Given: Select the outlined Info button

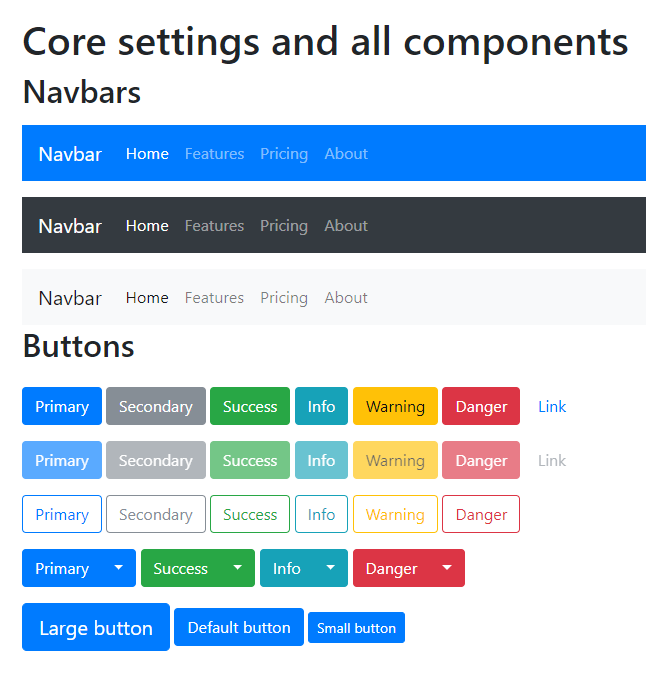Looking at the screenshot, I should coord(321,514).
